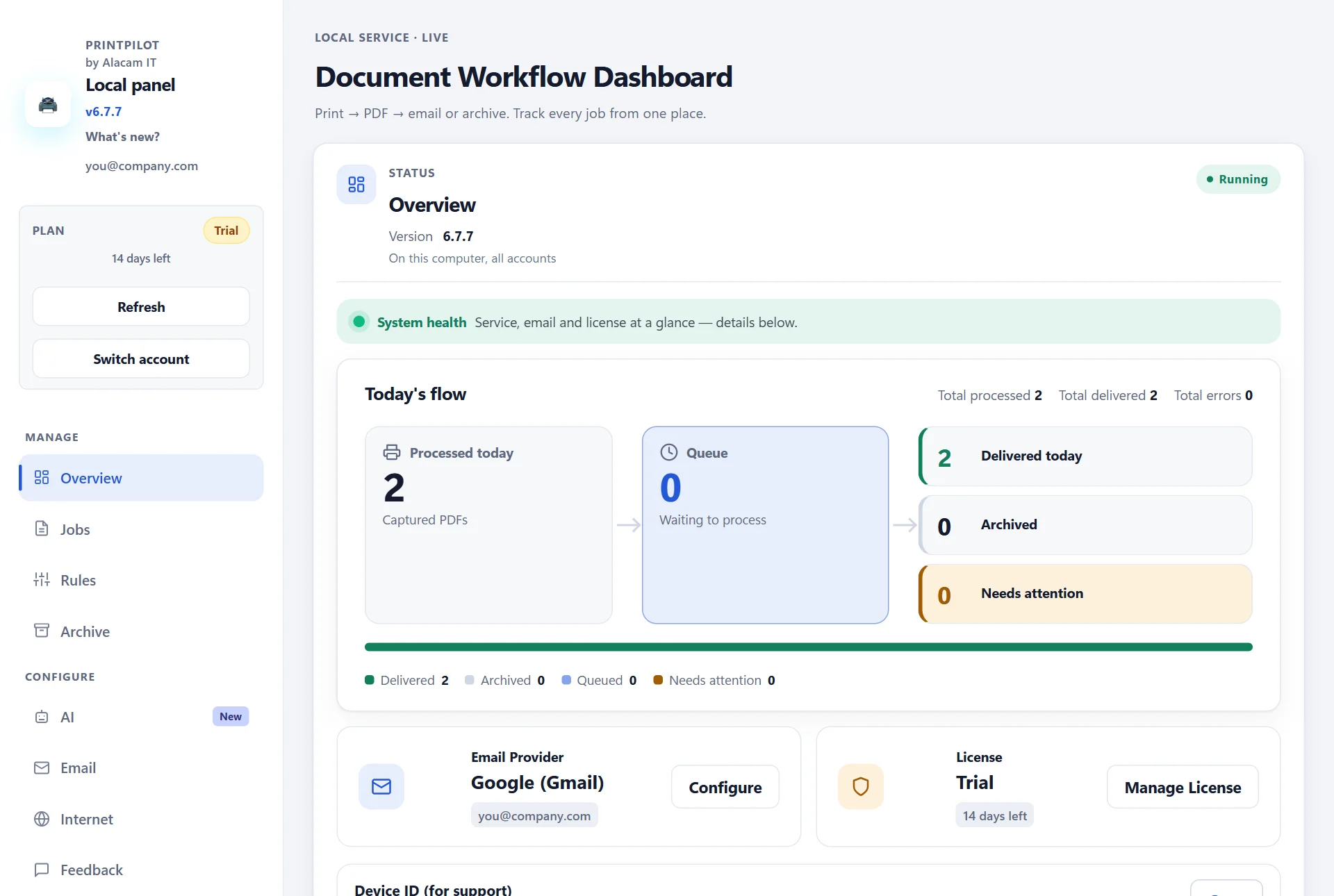The width and height of the screenshot is (1334, 896).
Task: Click the AI robot icon
Action: click(x=42, y=717)
